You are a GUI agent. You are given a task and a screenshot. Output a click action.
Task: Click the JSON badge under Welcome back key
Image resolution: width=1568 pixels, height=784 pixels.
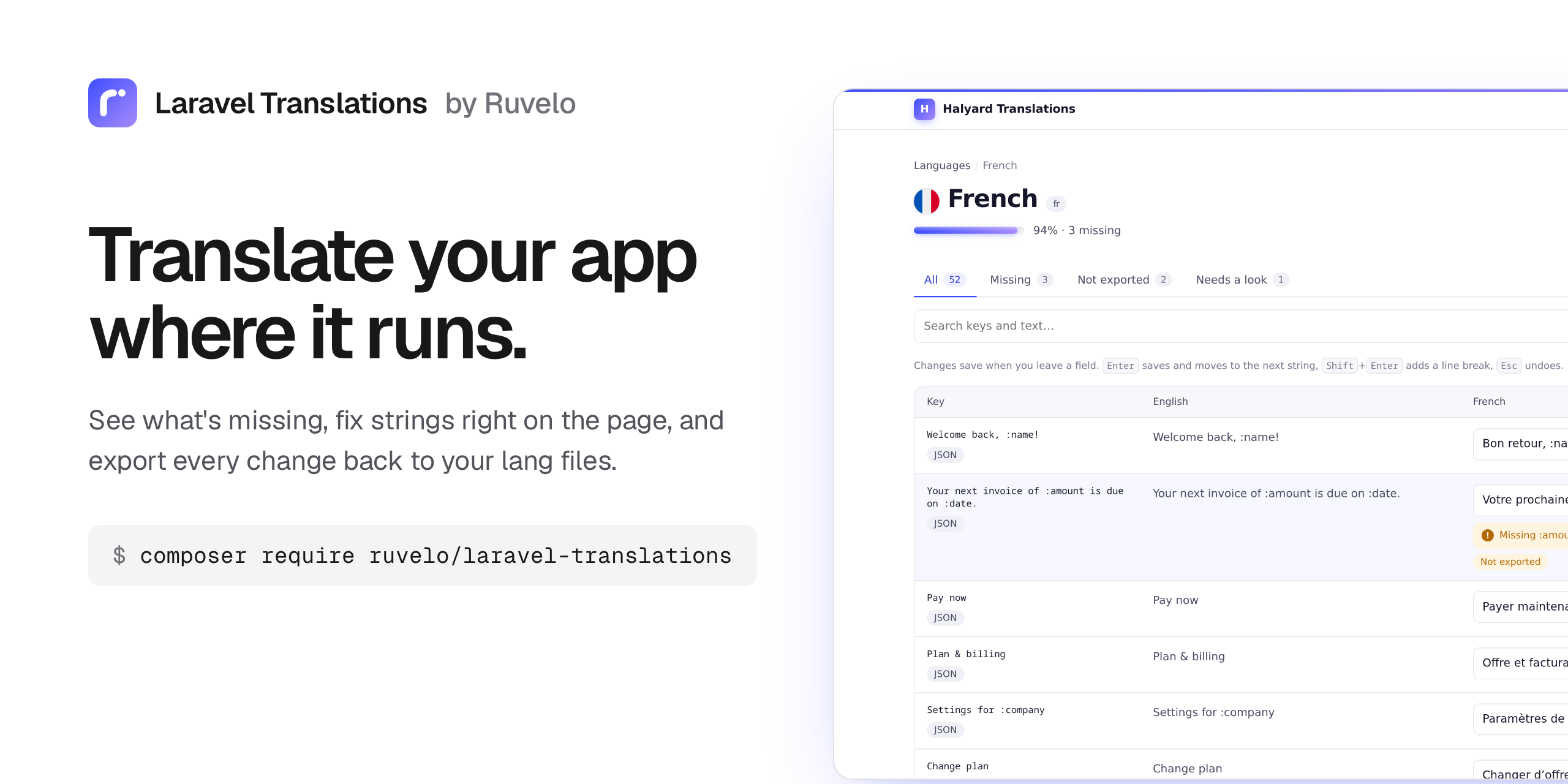[x=945, y=455]
